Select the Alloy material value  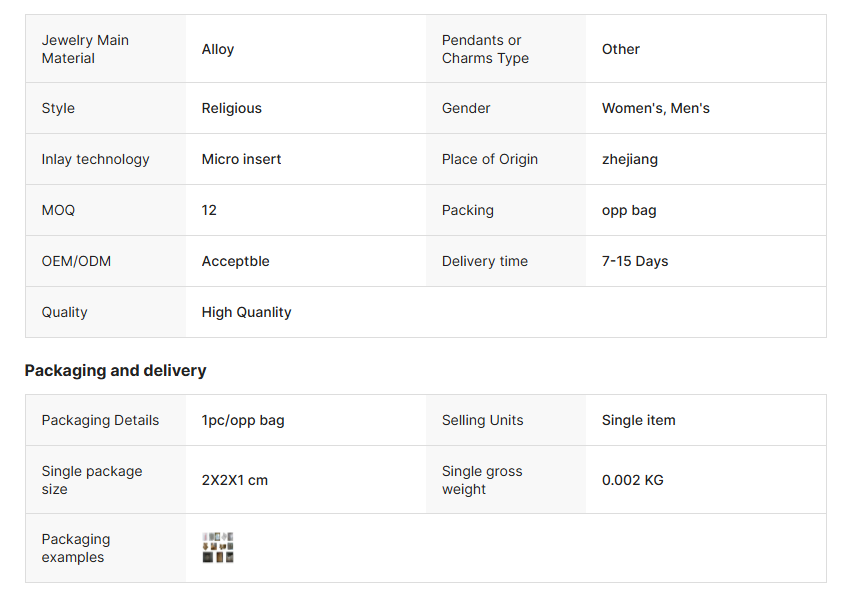tap(218, 49)
